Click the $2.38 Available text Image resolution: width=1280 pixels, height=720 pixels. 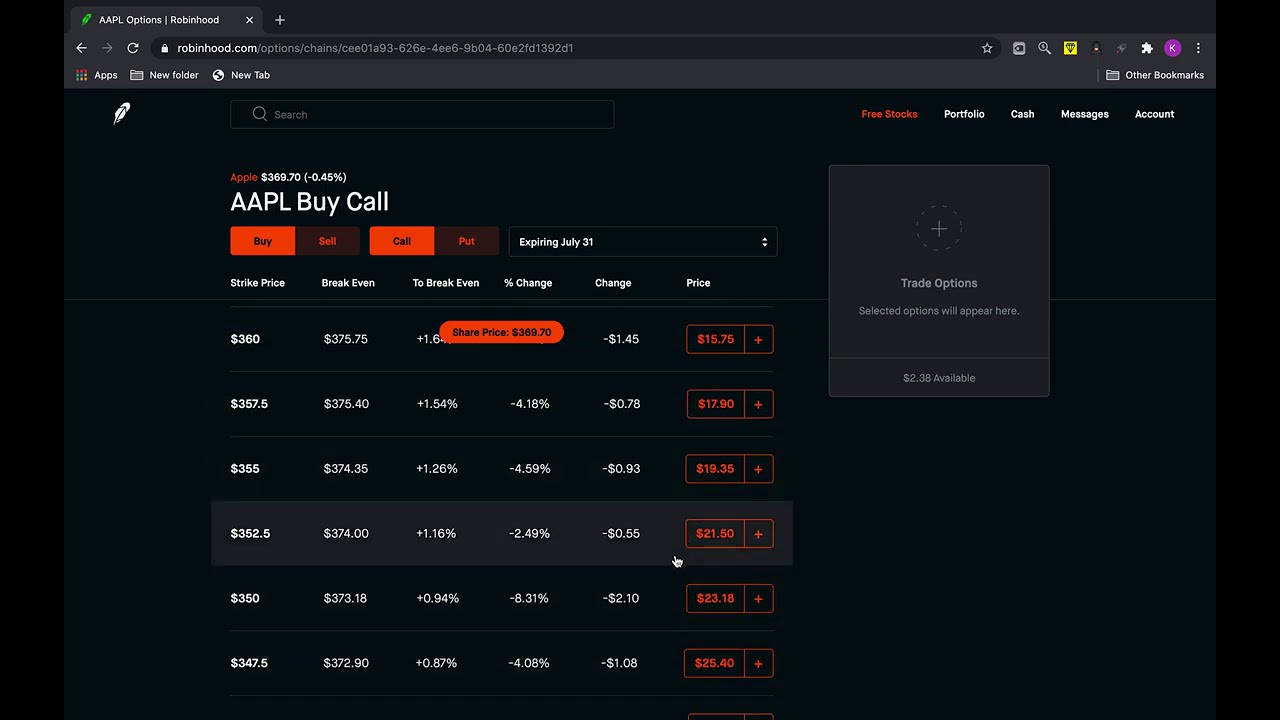click(x=939, y=378)
